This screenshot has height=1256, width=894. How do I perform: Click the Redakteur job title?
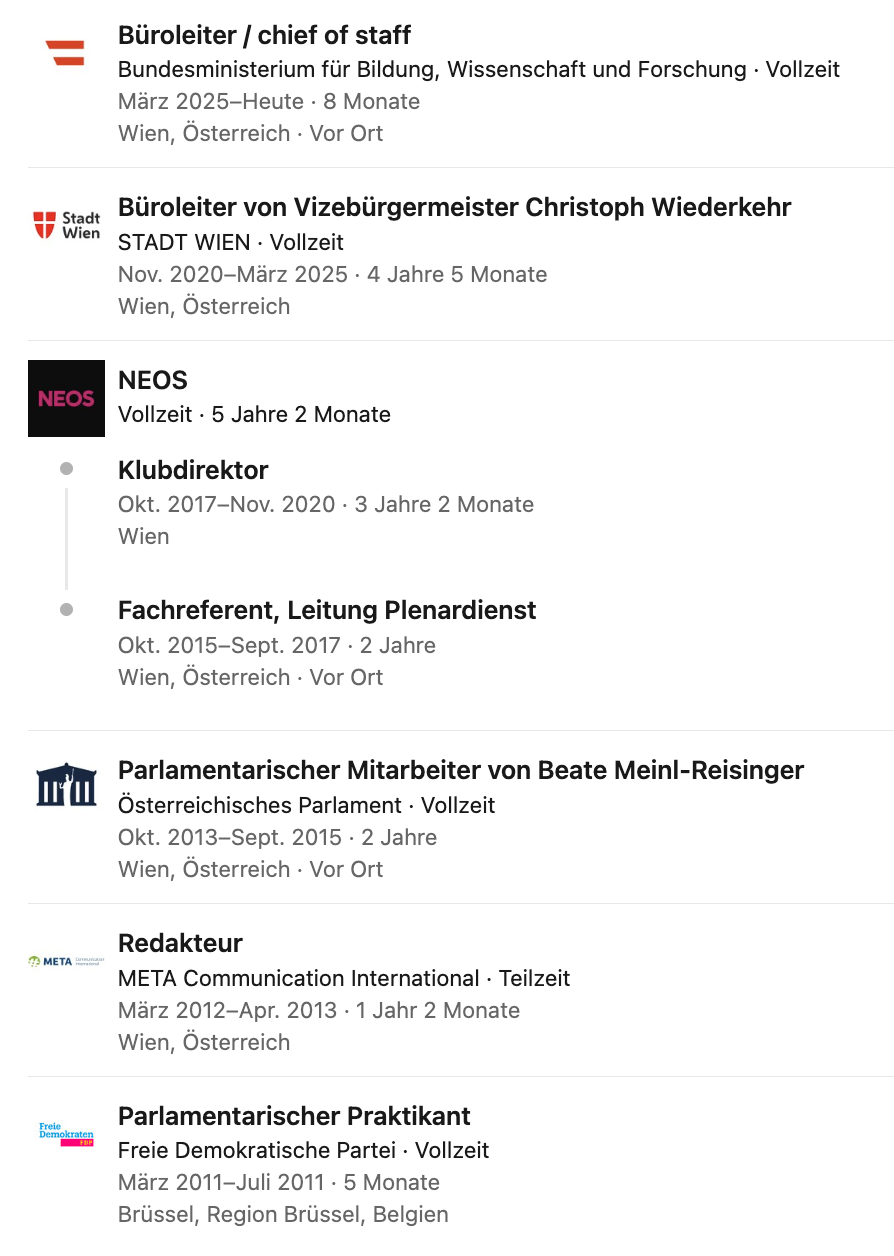click(x=180, y=943)
